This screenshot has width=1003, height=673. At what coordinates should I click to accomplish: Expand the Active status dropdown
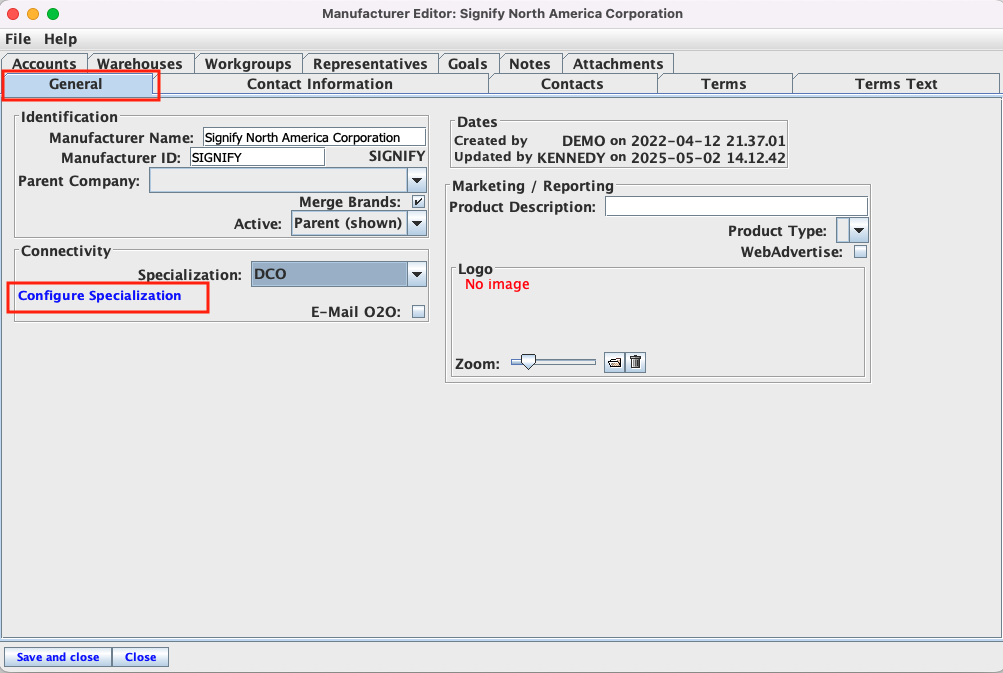click(416, 223)
